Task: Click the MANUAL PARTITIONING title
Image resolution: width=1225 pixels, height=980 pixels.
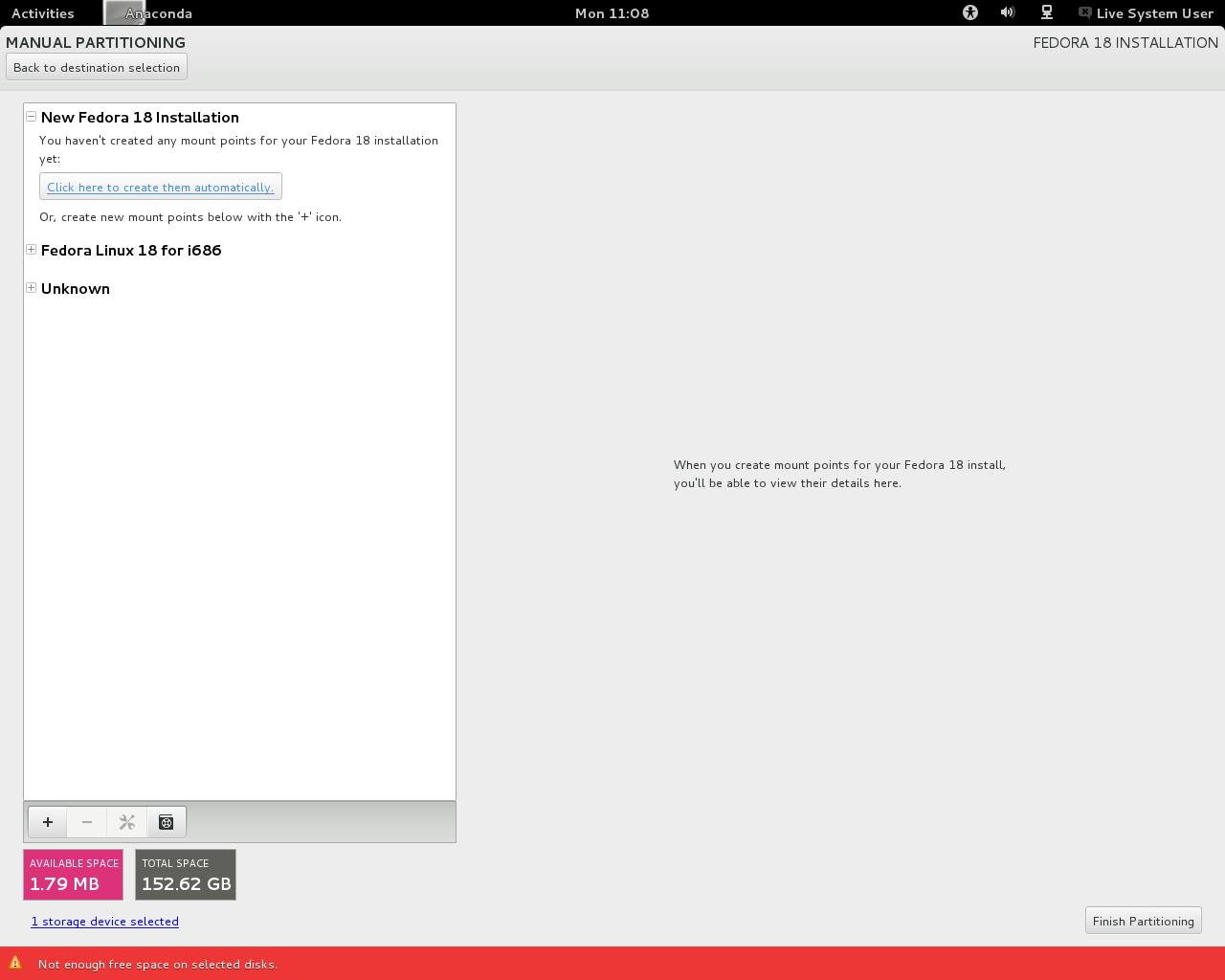Action: 96,42
